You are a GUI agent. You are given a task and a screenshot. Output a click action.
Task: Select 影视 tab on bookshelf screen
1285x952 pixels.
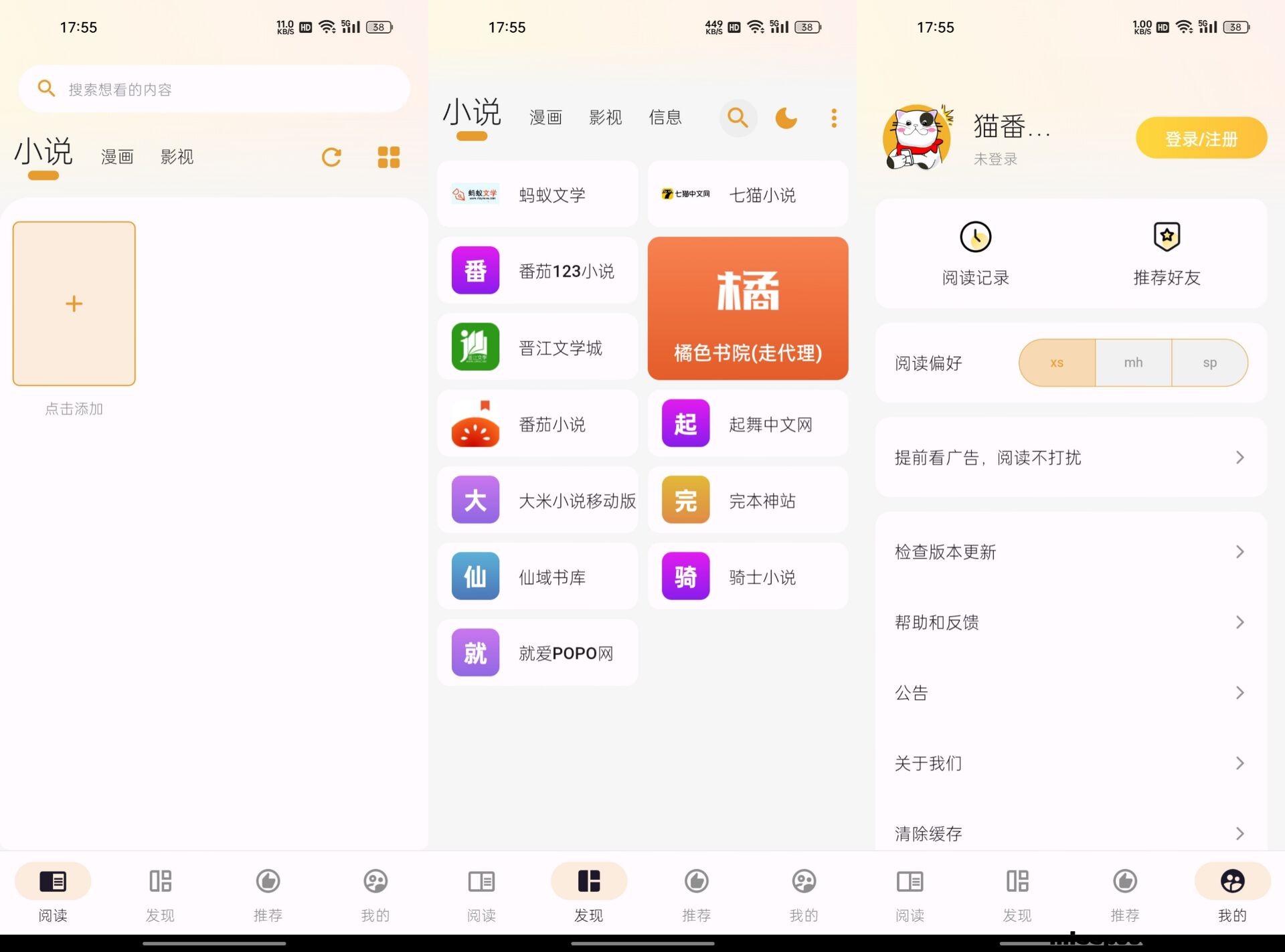tap(177, 157)
